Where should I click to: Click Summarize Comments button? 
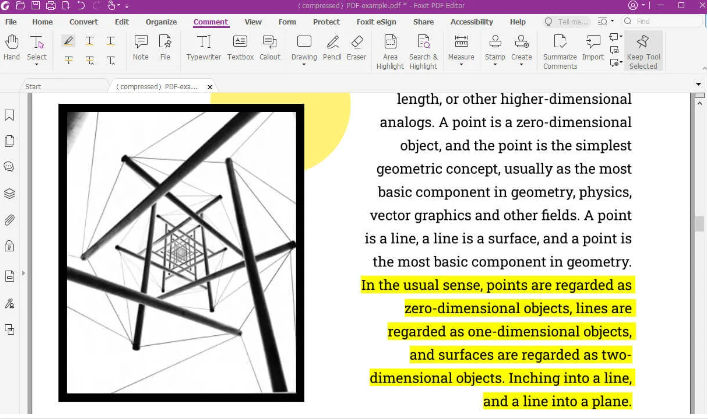(x=561, y=47)
